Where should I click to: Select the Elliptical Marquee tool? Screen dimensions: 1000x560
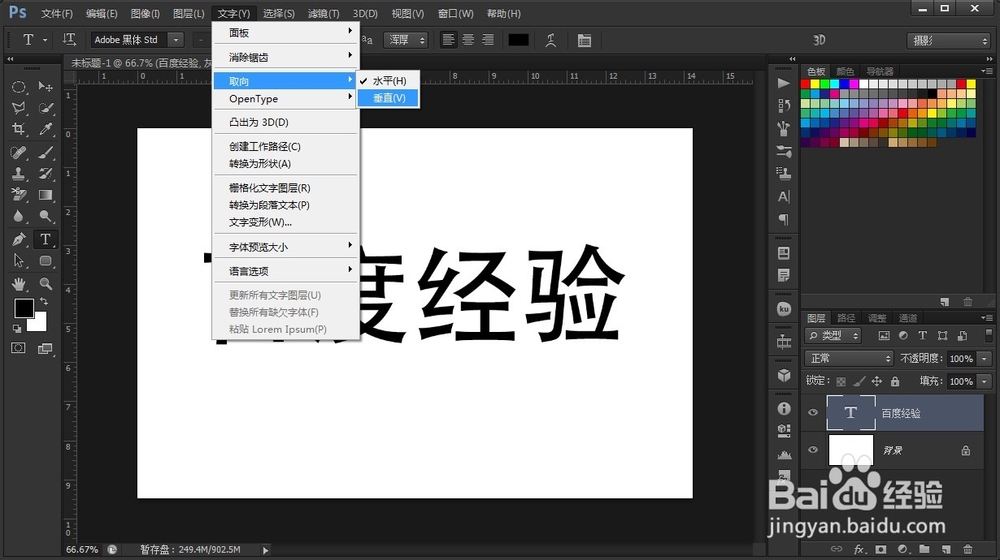coord(18,87)
